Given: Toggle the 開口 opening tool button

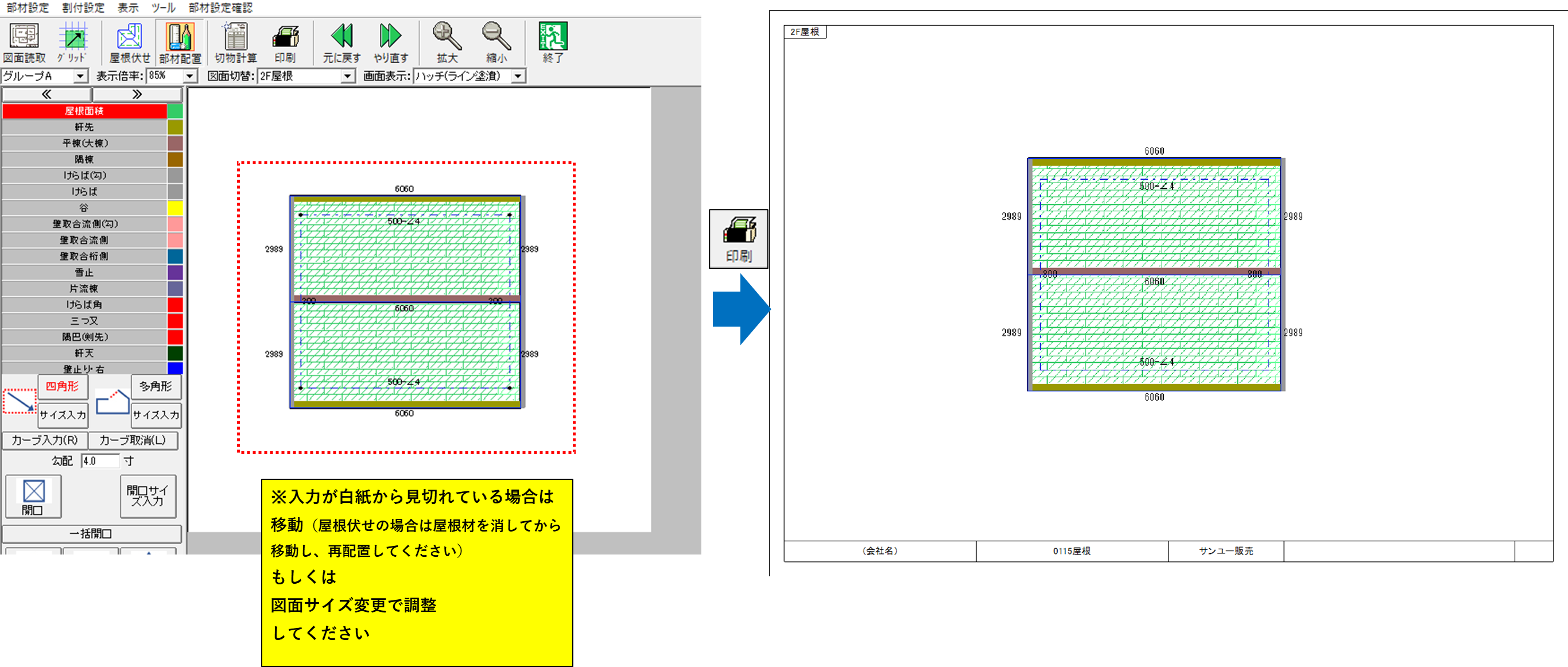Looking at the screenshot, I should pos(33,497).
